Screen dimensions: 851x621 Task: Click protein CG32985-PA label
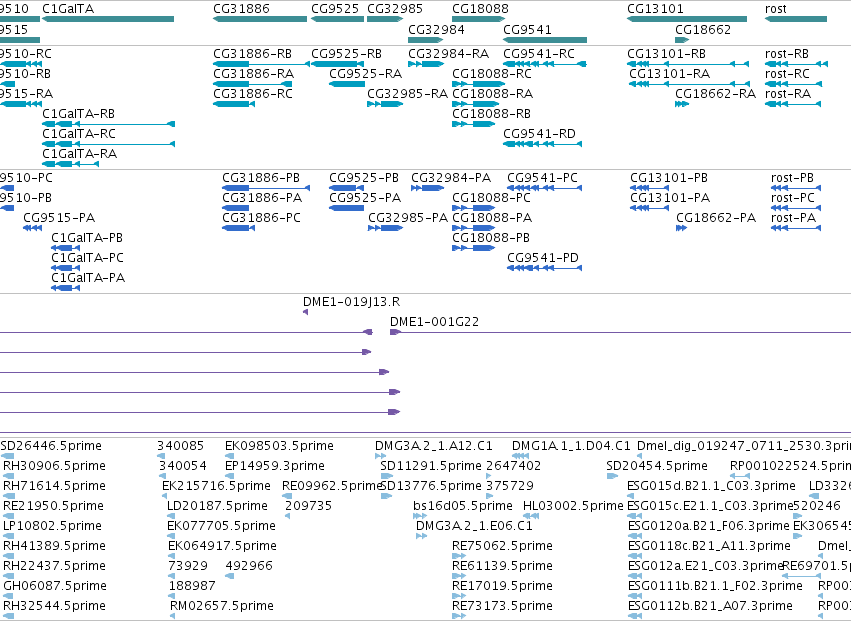point(408,218)
